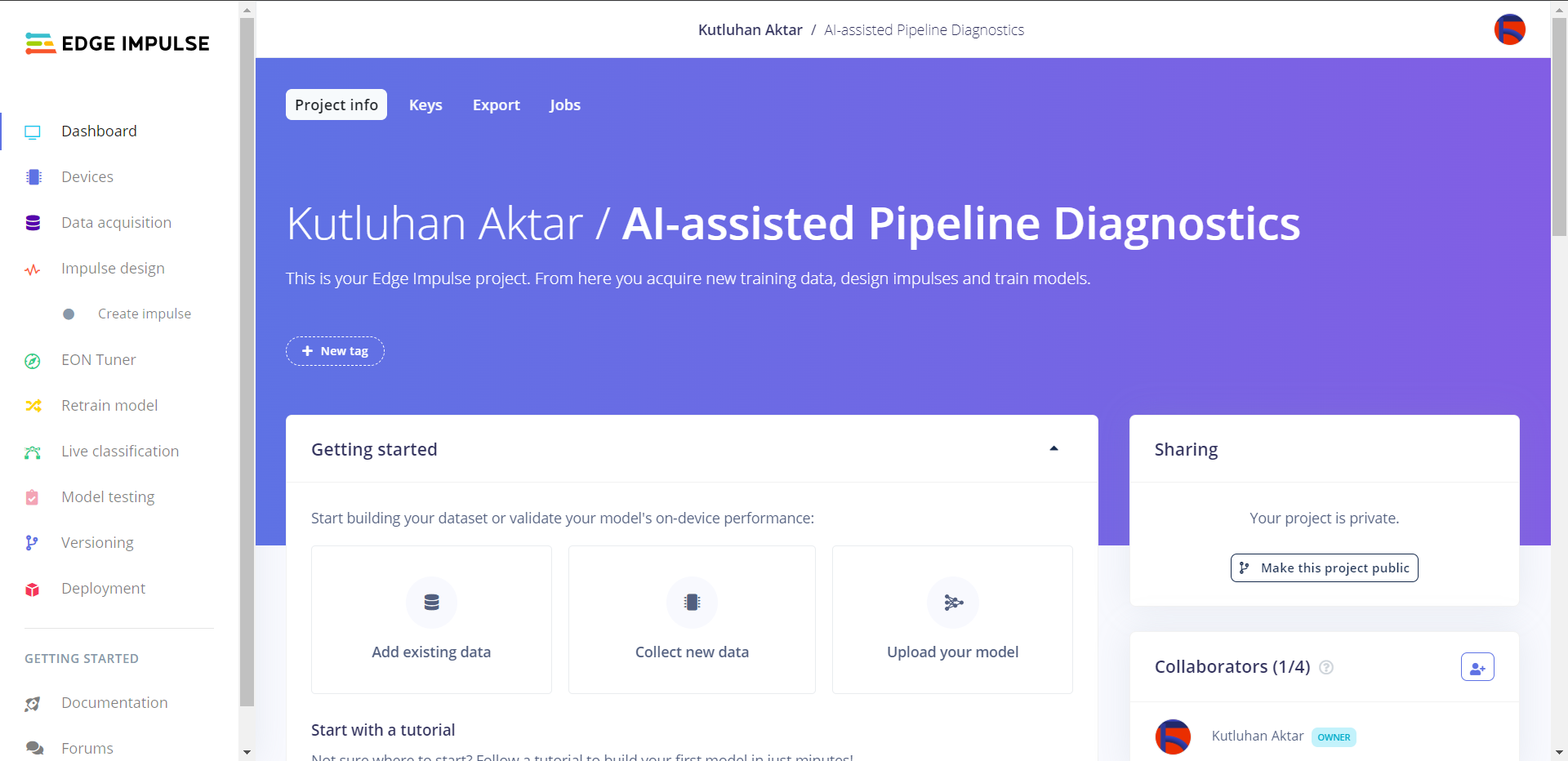Click the Data acquisition database icon

[x=33, y=223]
